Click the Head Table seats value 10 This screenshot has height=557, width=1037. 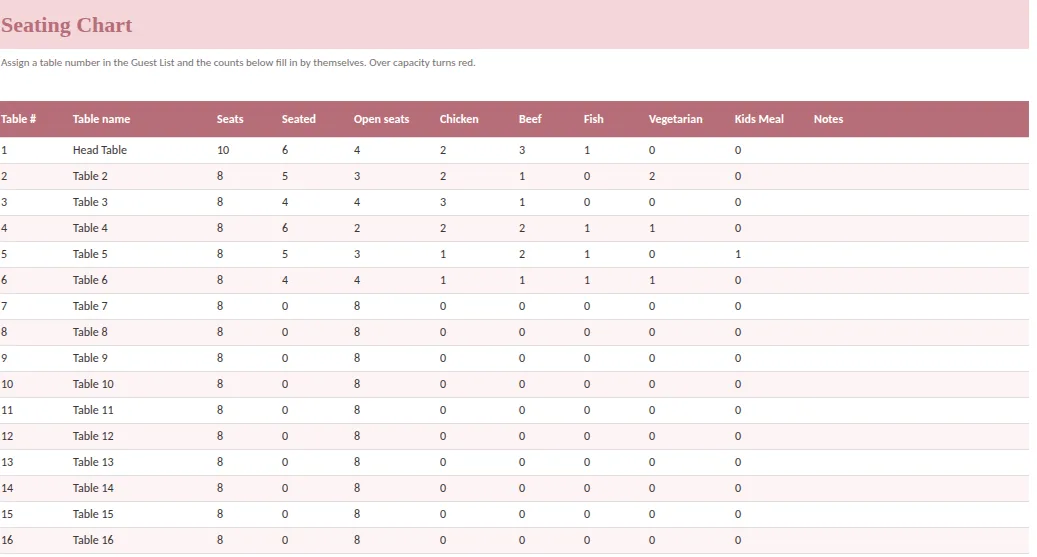coord(223,150)
